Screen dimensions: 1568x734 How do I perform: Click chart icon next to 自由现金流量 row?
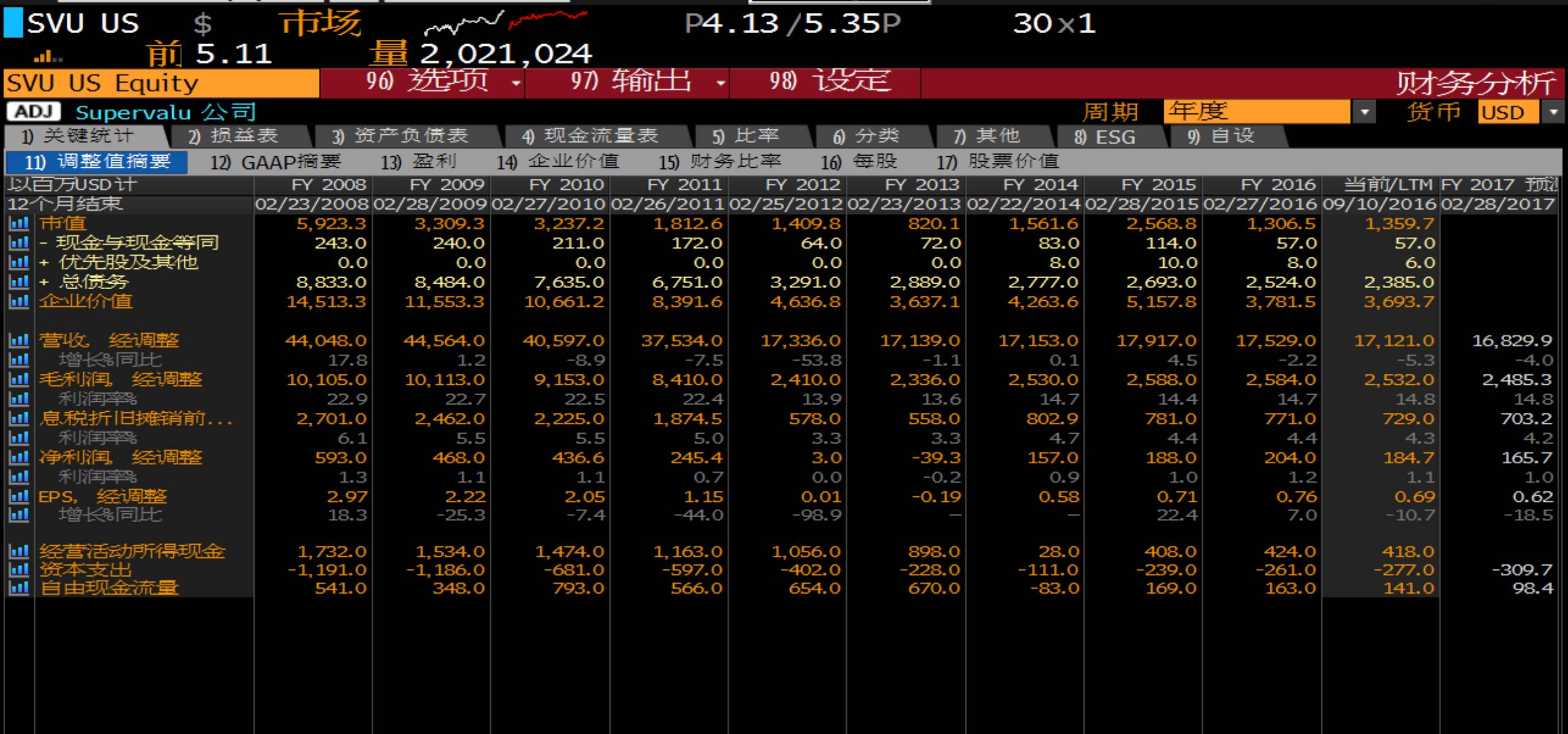point(19,588)
